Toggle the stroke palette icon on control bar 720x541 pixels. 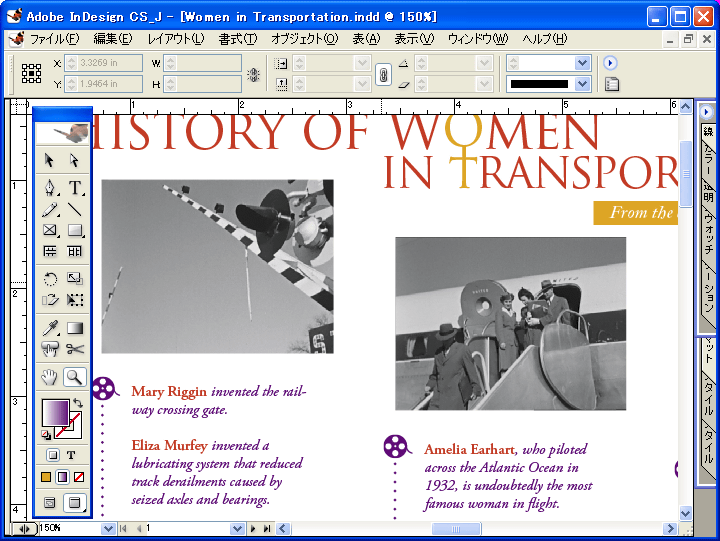coord(612,85)
